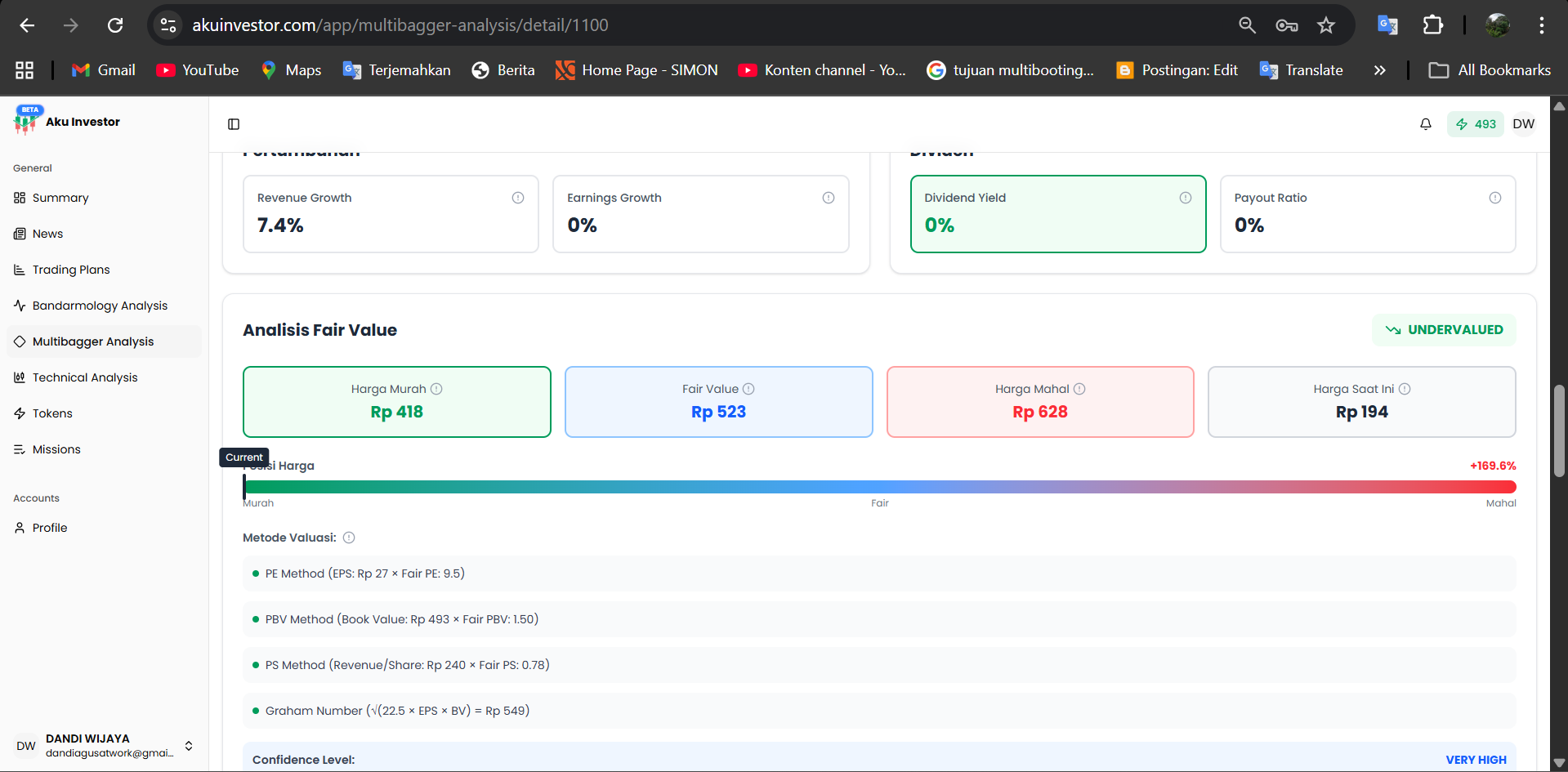Click the Metode Valuasi info icon
The height and width of the screenshot is (772, 1568).
click(349, 538)
